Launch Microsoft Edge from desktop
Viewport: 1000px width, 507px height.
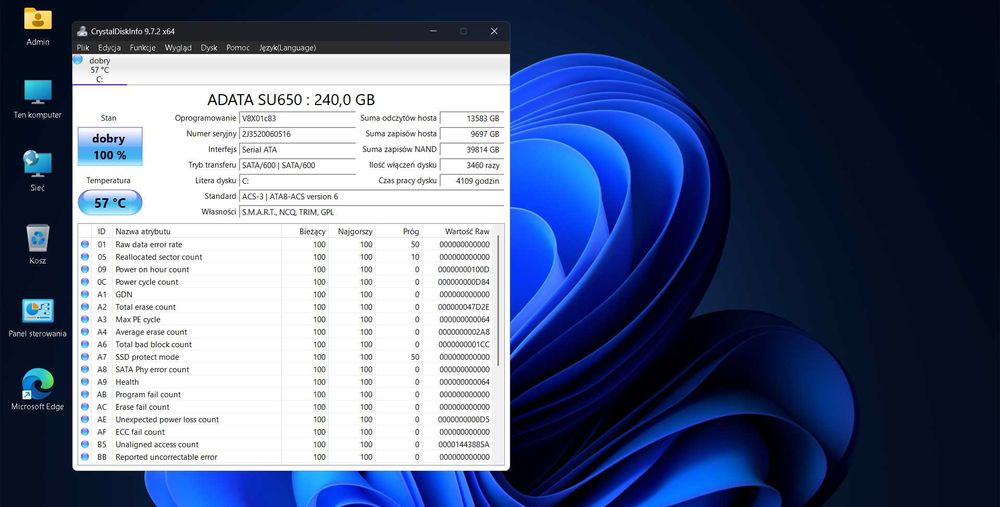click(38, 390)
